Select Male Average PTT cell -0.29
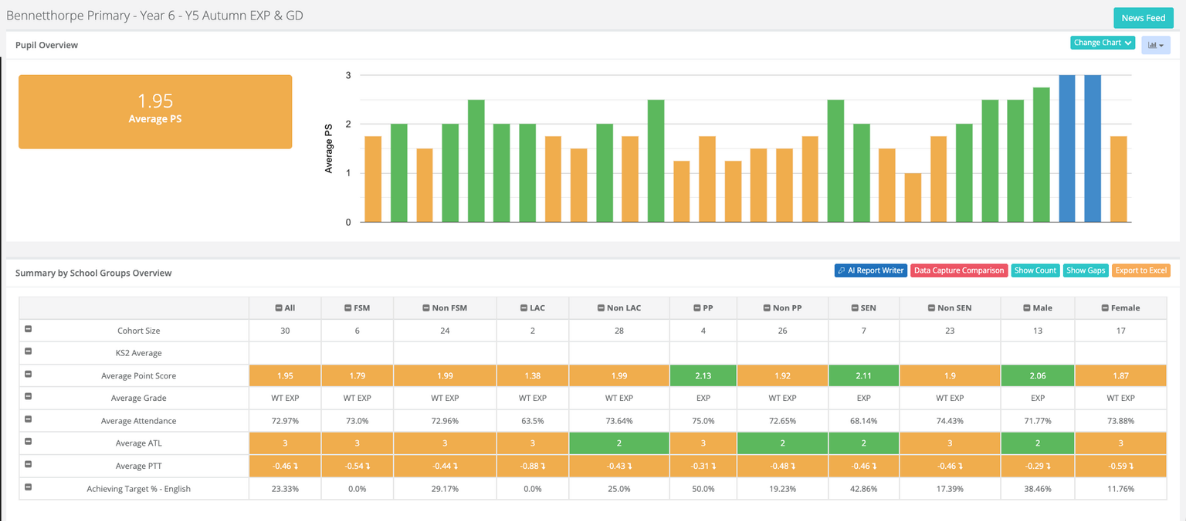1187x521 pixels. [1036, 466]
